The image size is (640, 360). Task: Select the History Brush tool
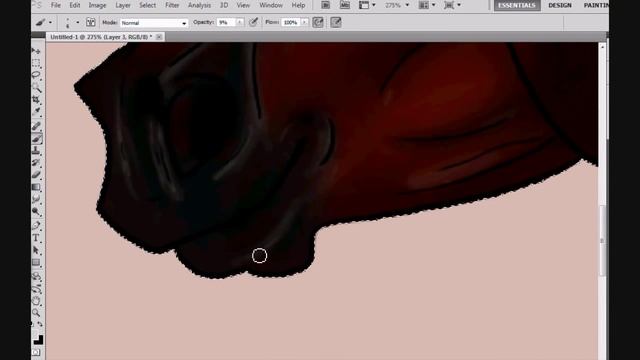(36, 162)
